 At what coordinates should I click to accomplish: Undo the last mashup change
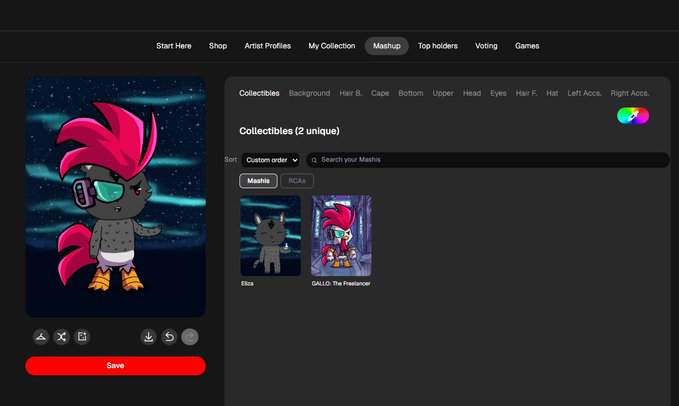point(169,337)
